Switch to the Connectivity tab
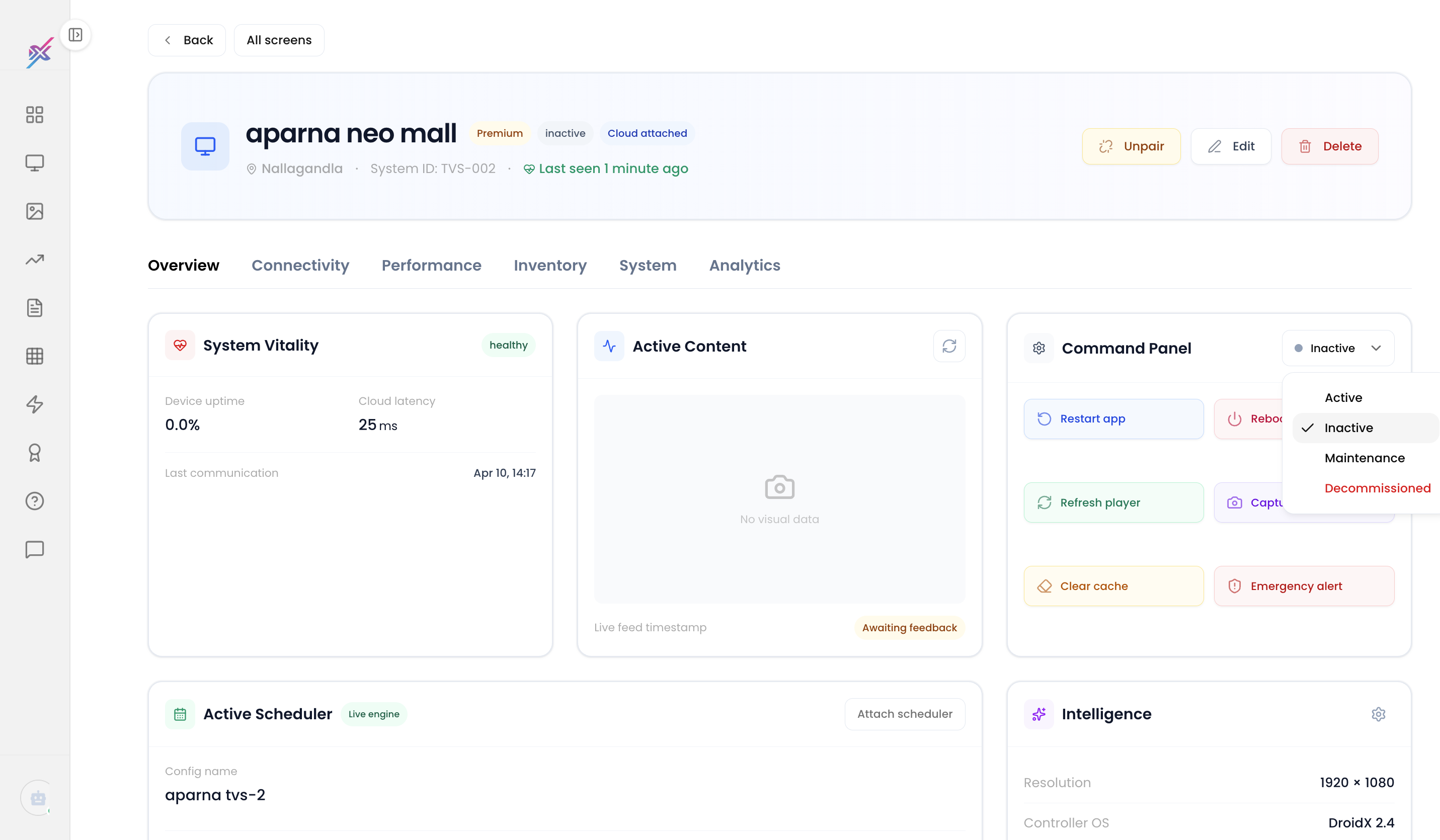Screen dimensions: 1440x840 coord(300,265)
